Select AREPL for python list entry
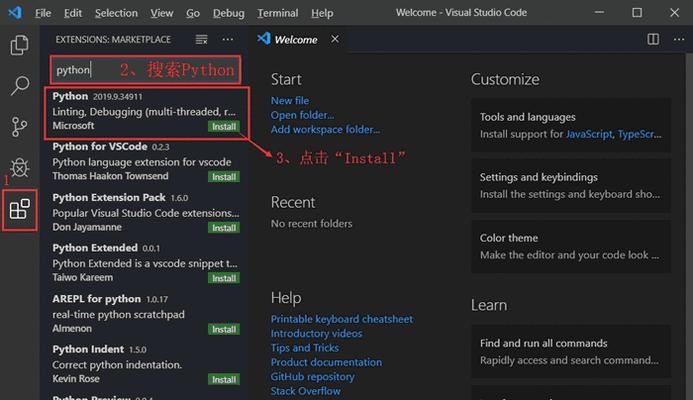This screenshot has width=693, height=400. (146, 316)
